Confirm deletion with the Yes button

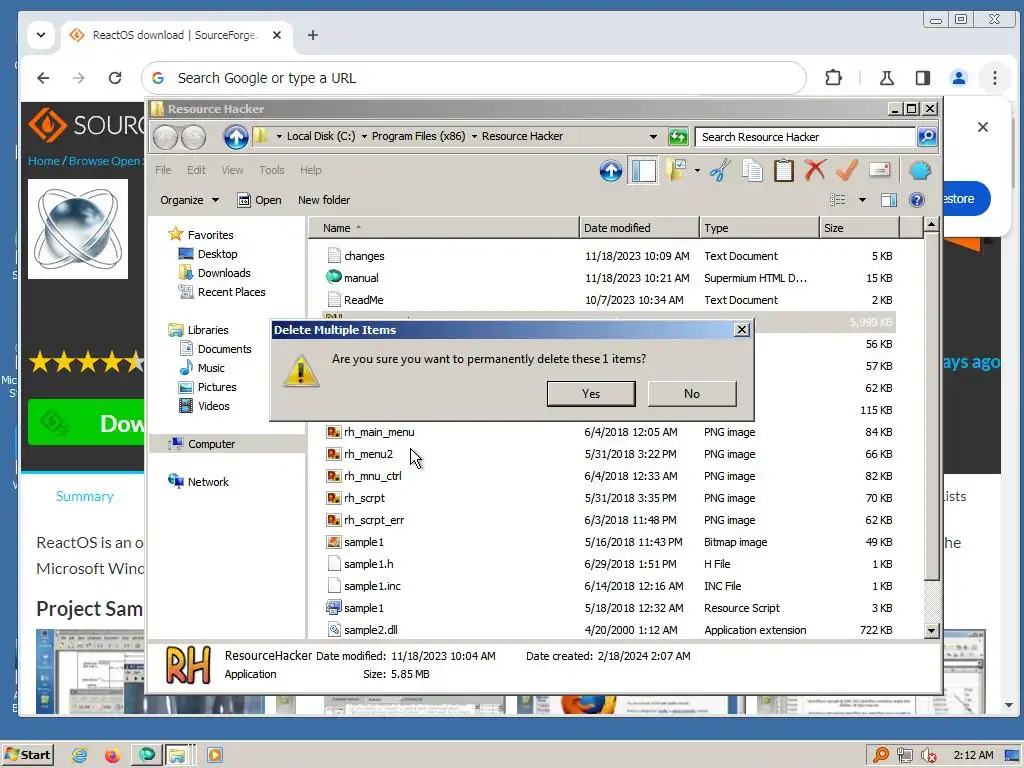[591, 394]
